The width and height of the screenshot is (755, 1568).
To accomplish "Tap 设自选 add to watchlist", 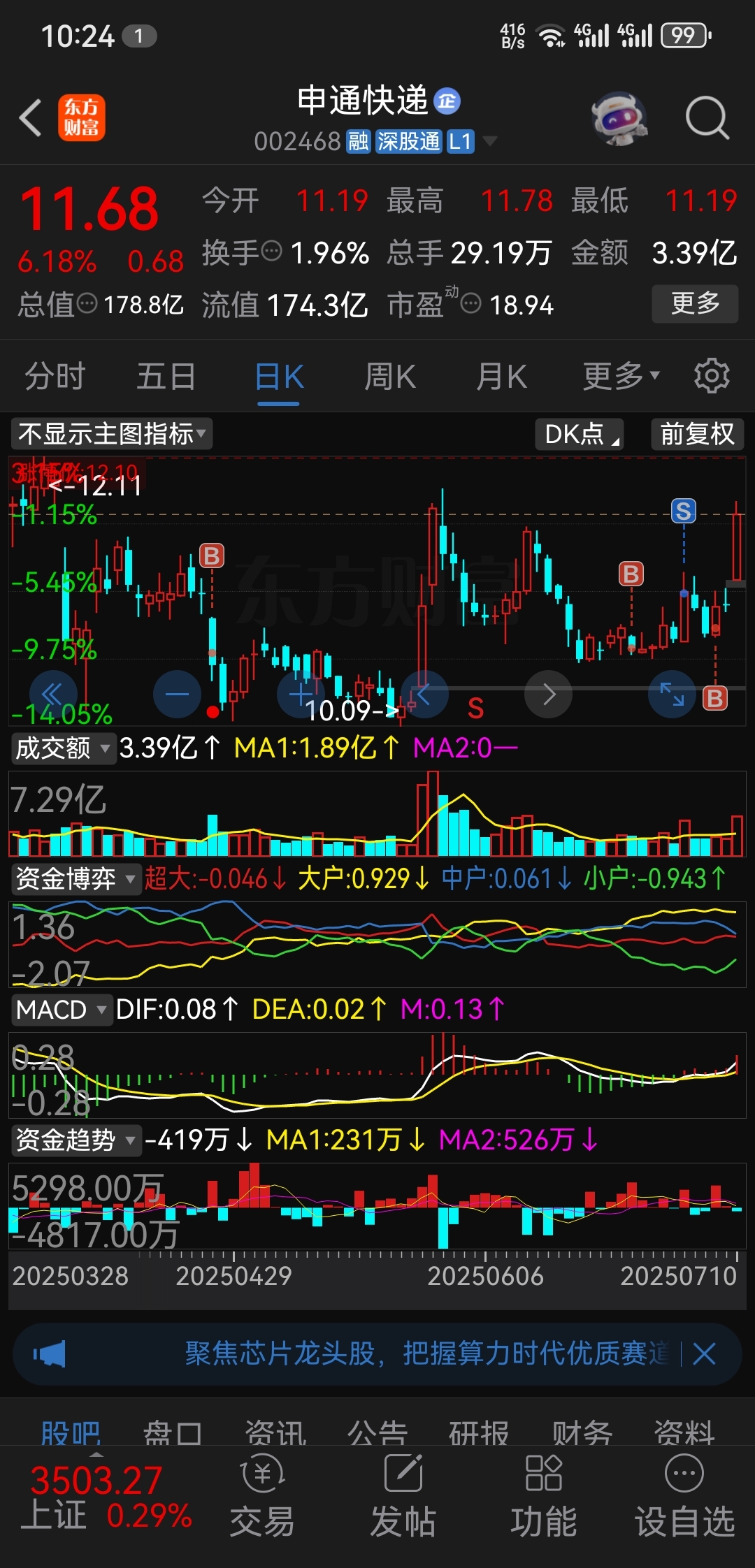I will pyautogui.click(x=684, y=1496).
